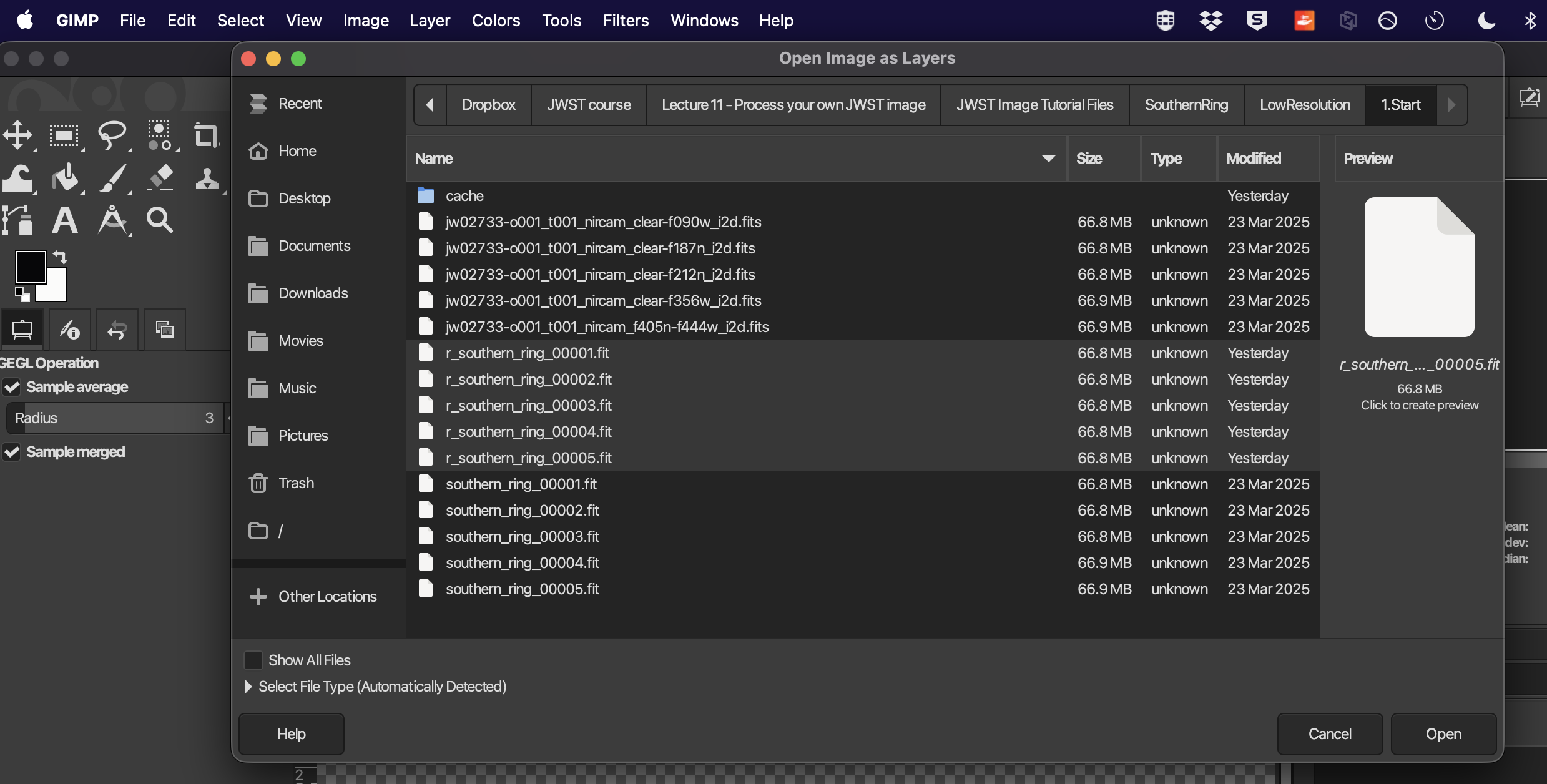Select the Free Select lasso tool
Image resolution: width=1547 pixels, height=784 pixels.
coord(112,135)
